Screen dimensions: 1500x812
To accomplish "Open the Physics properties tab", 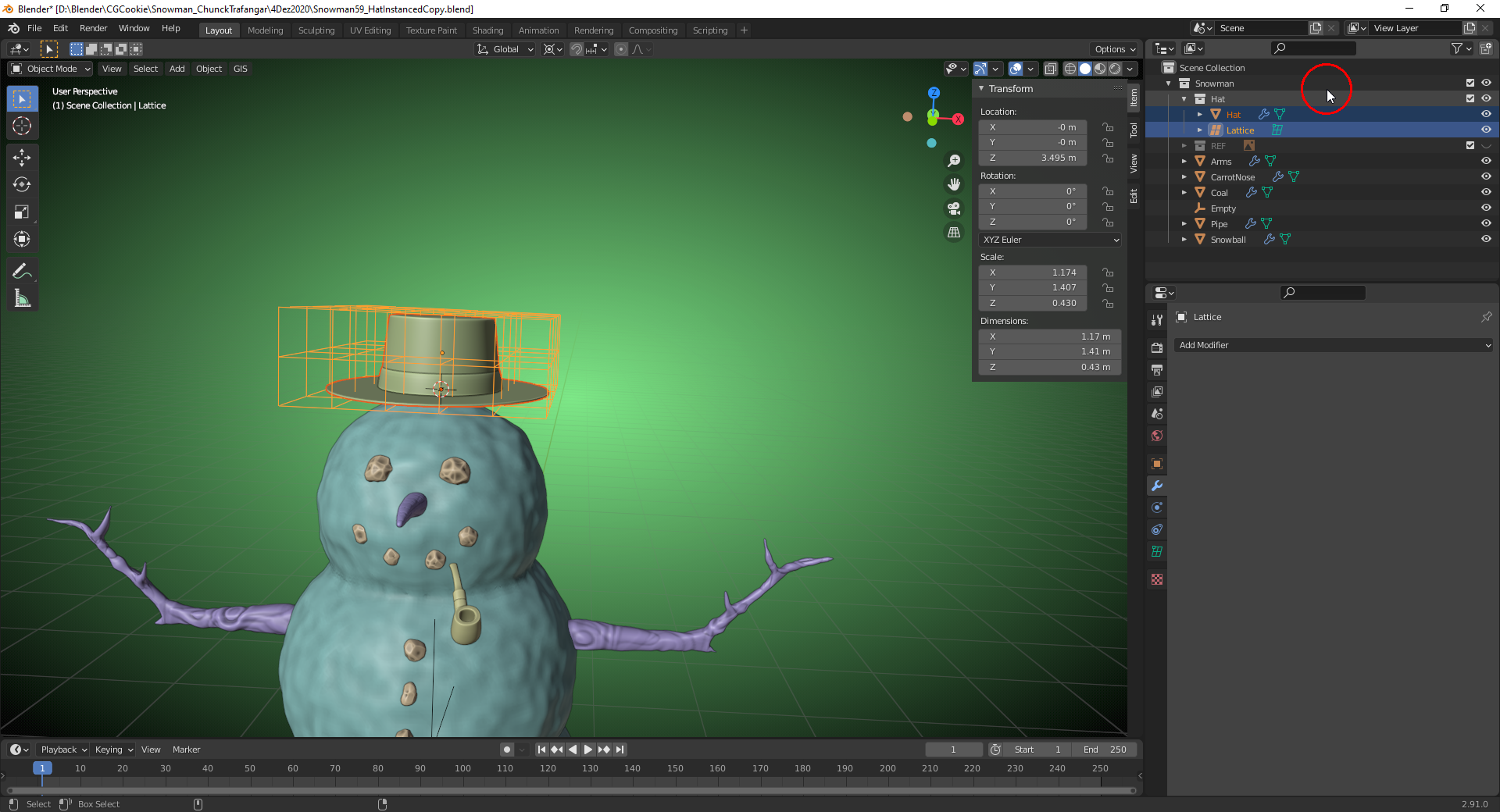I will click(1157, 507).
